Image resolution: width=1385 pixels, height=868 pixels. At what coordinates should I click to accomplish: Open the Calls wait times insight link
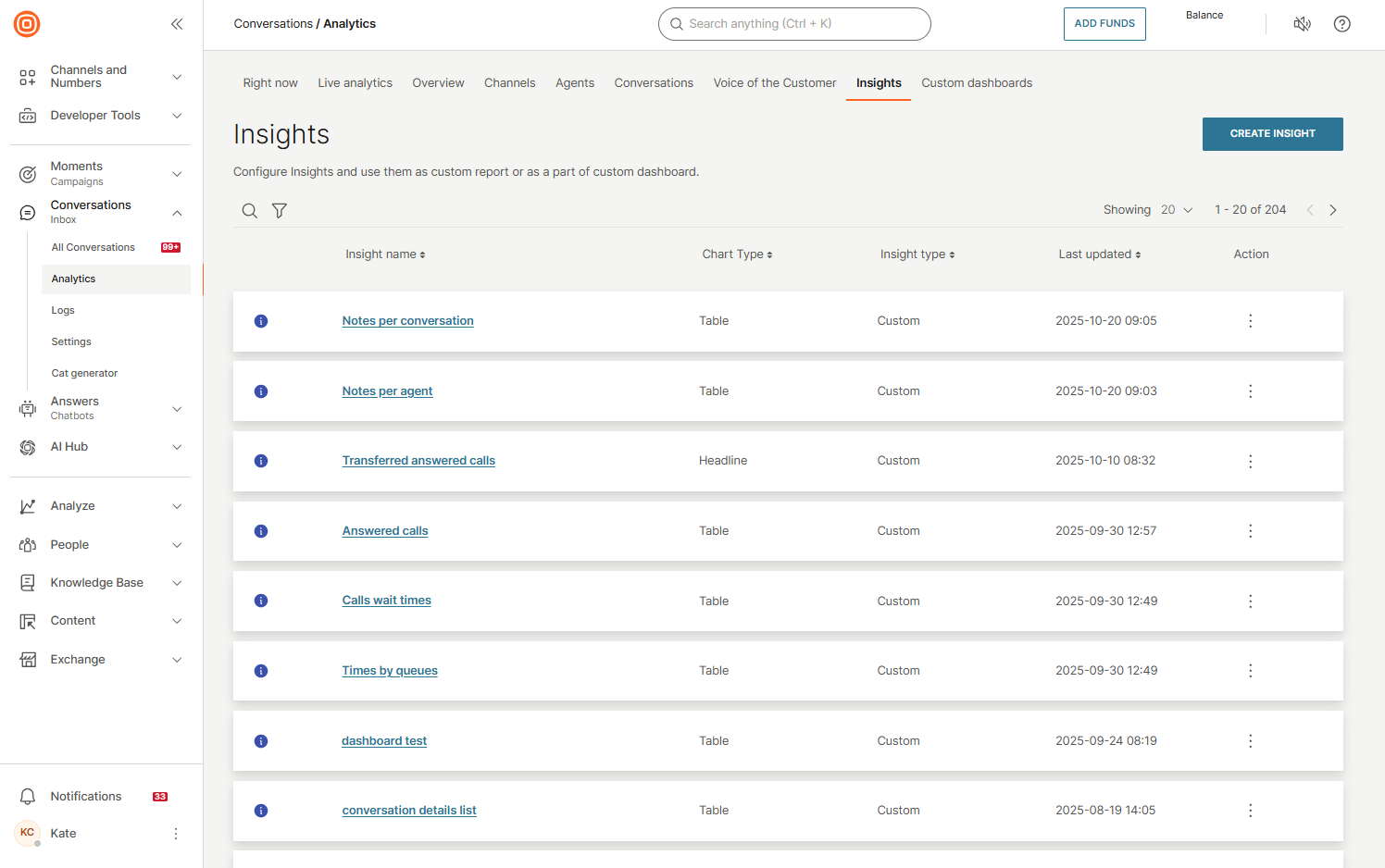coord(386,601)
